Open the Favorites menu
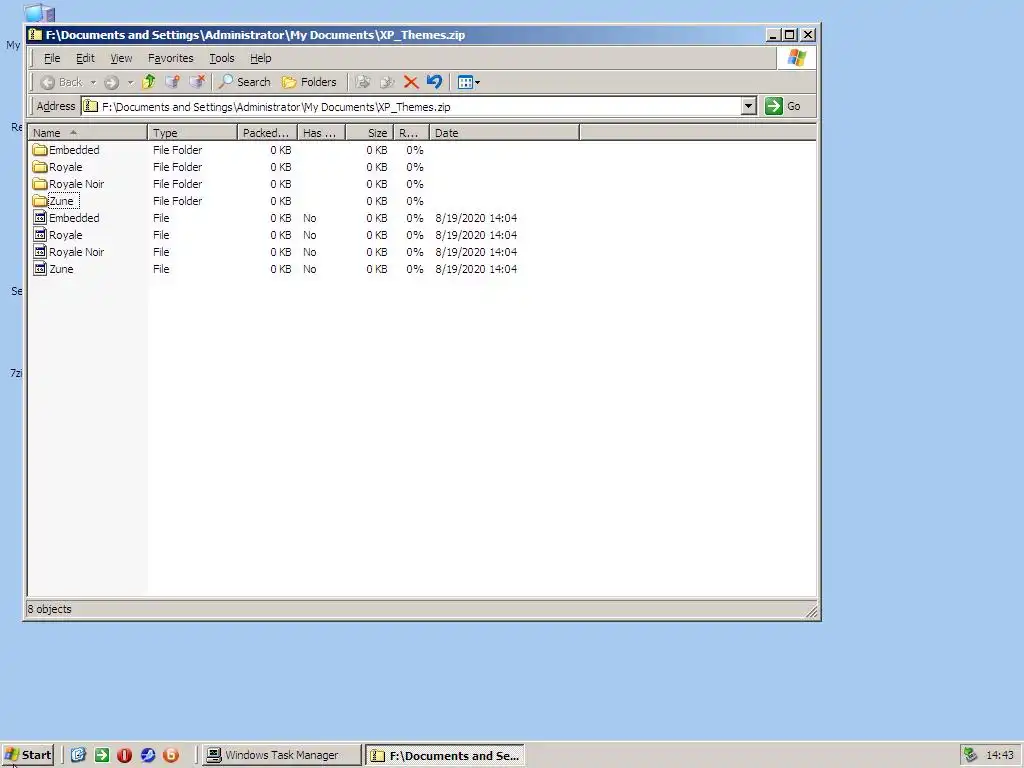 click(170, 58)
